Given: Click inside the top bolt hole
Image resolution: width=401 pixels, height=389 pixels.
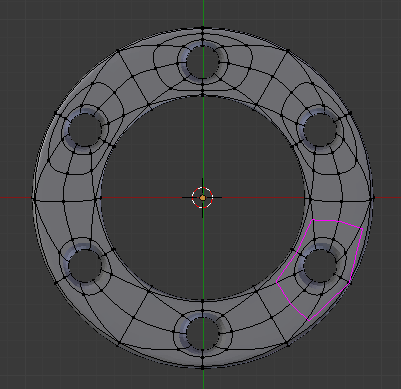Looking at the screenshot, I should click(203, 63).
